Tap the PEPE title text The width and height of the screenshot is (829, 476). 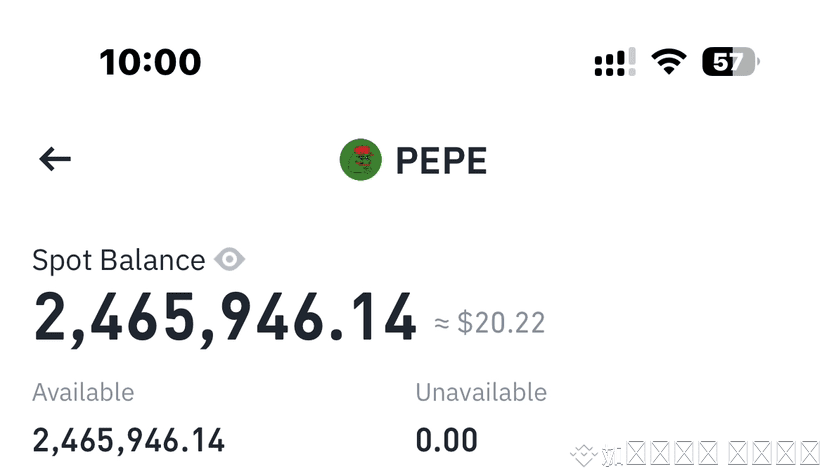coord(441,161)
